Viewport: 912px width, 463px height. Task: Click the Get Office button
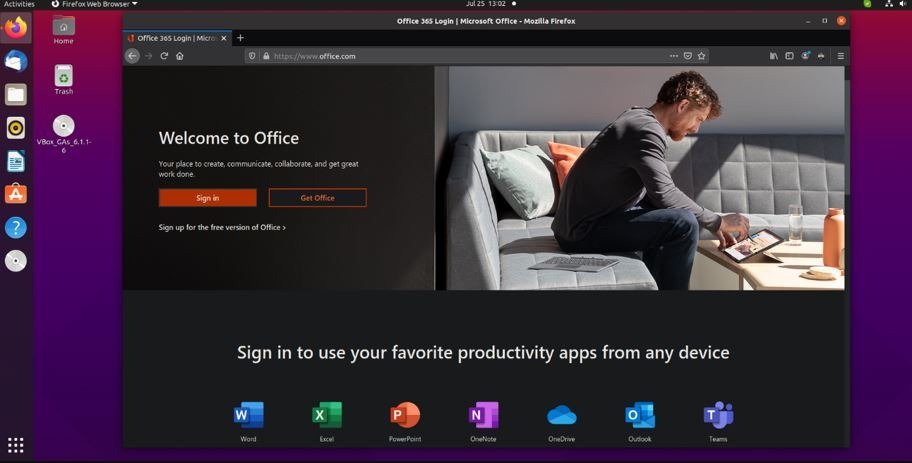click(x=318, y=198)
